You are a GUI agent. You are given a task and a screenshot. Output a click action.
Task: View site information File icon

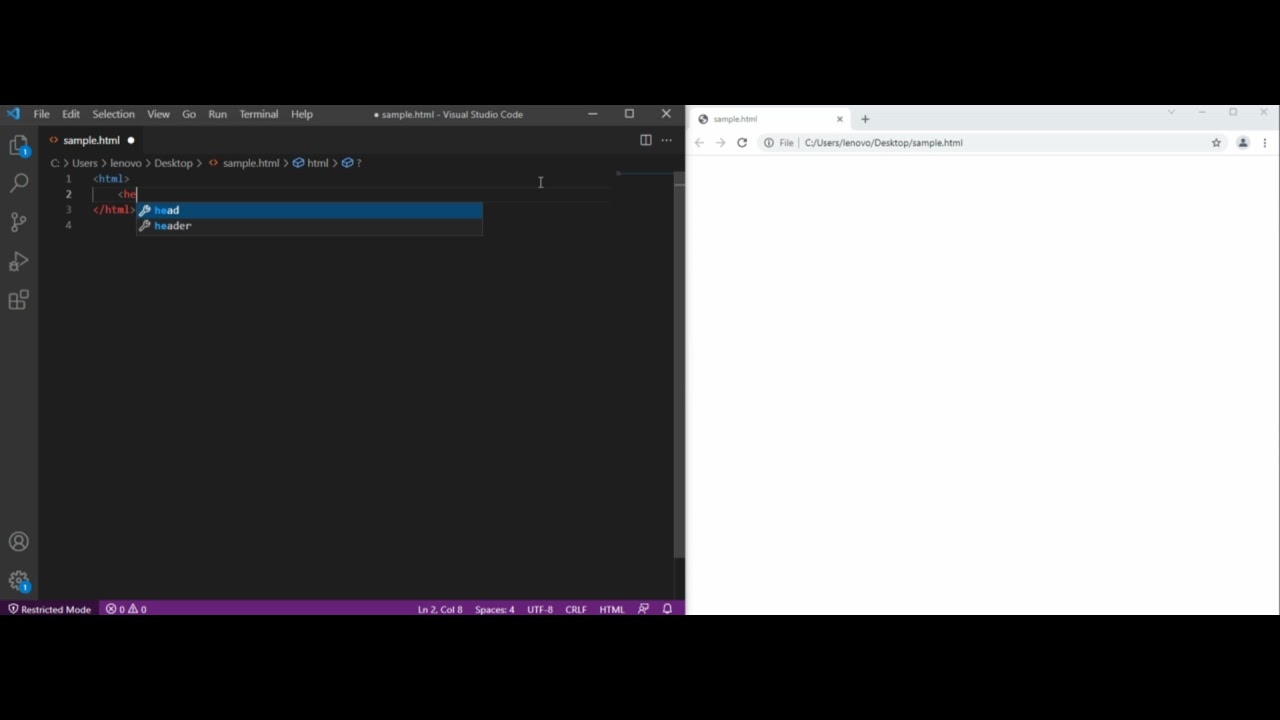point(779,143)
